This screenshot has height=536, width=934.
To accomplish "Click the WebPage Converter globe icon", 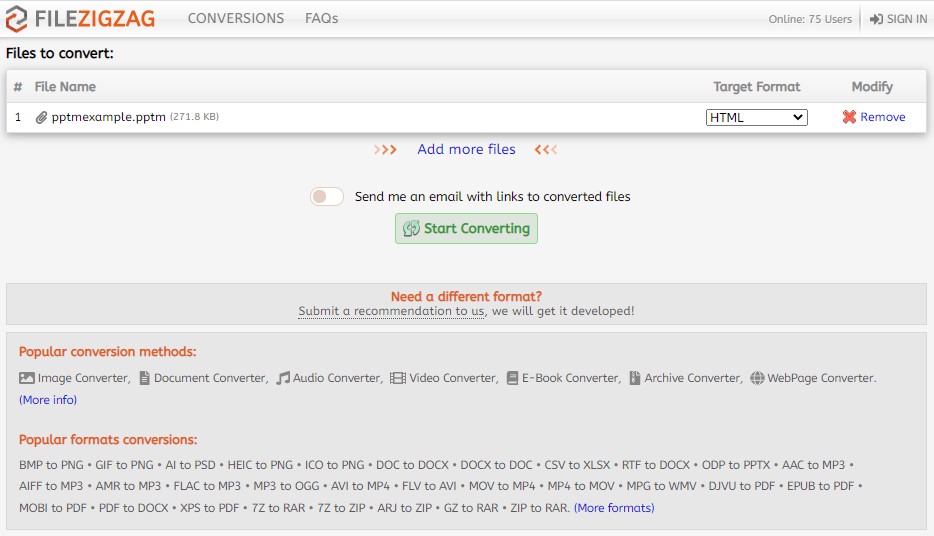I will pyautogui.click(x=757, y=378).
